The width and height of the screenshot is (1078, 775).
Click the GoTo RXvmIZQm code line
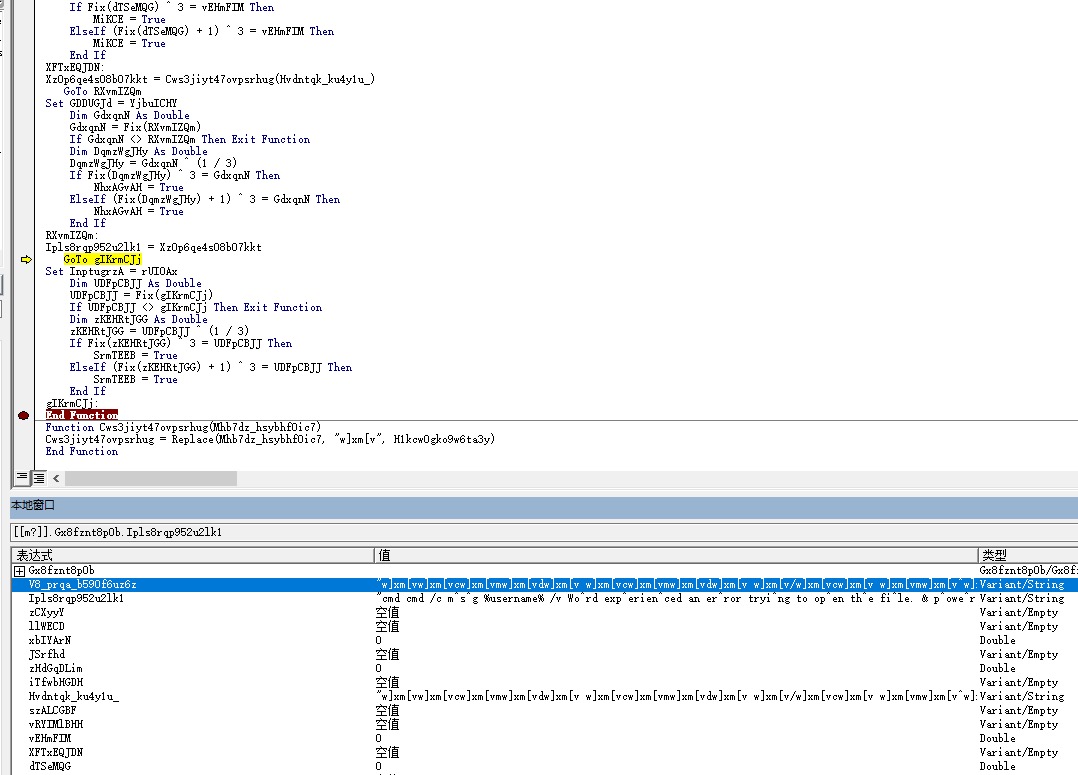point(102,91)
